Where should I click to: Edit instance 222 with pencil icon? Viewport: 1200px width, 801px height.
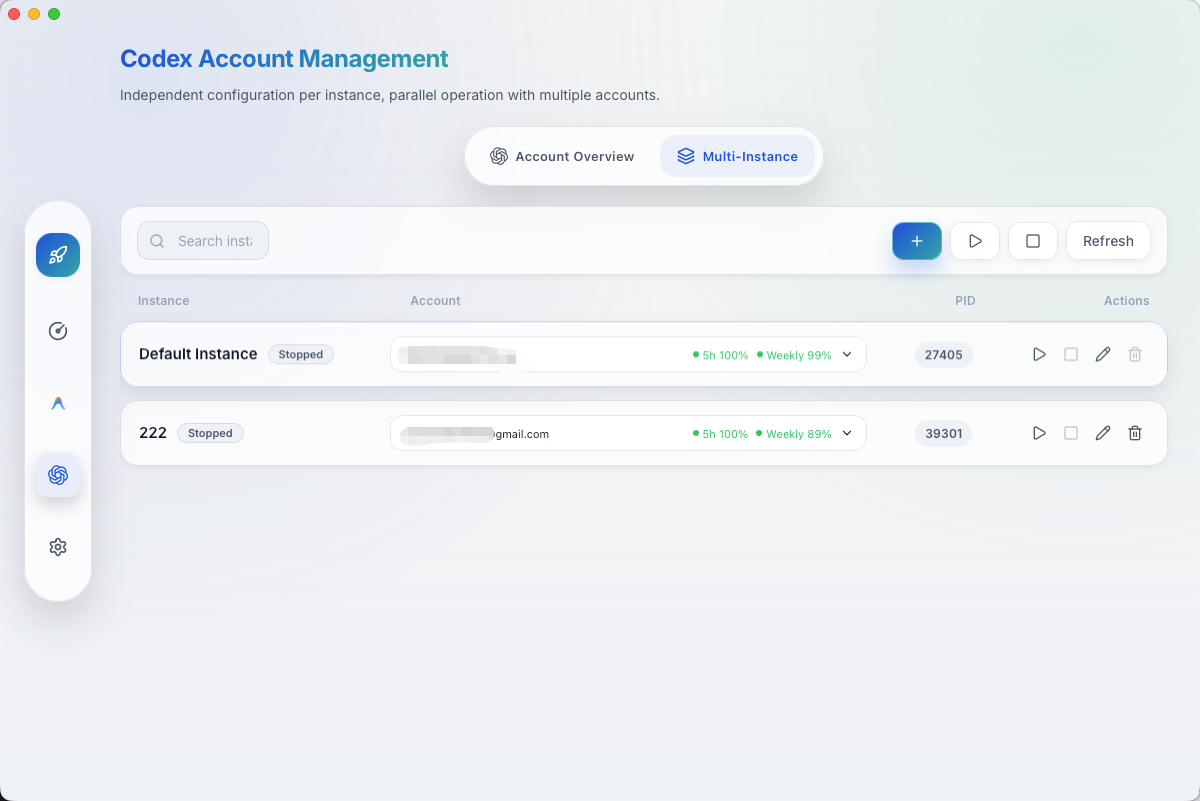tap(1103, 433)
